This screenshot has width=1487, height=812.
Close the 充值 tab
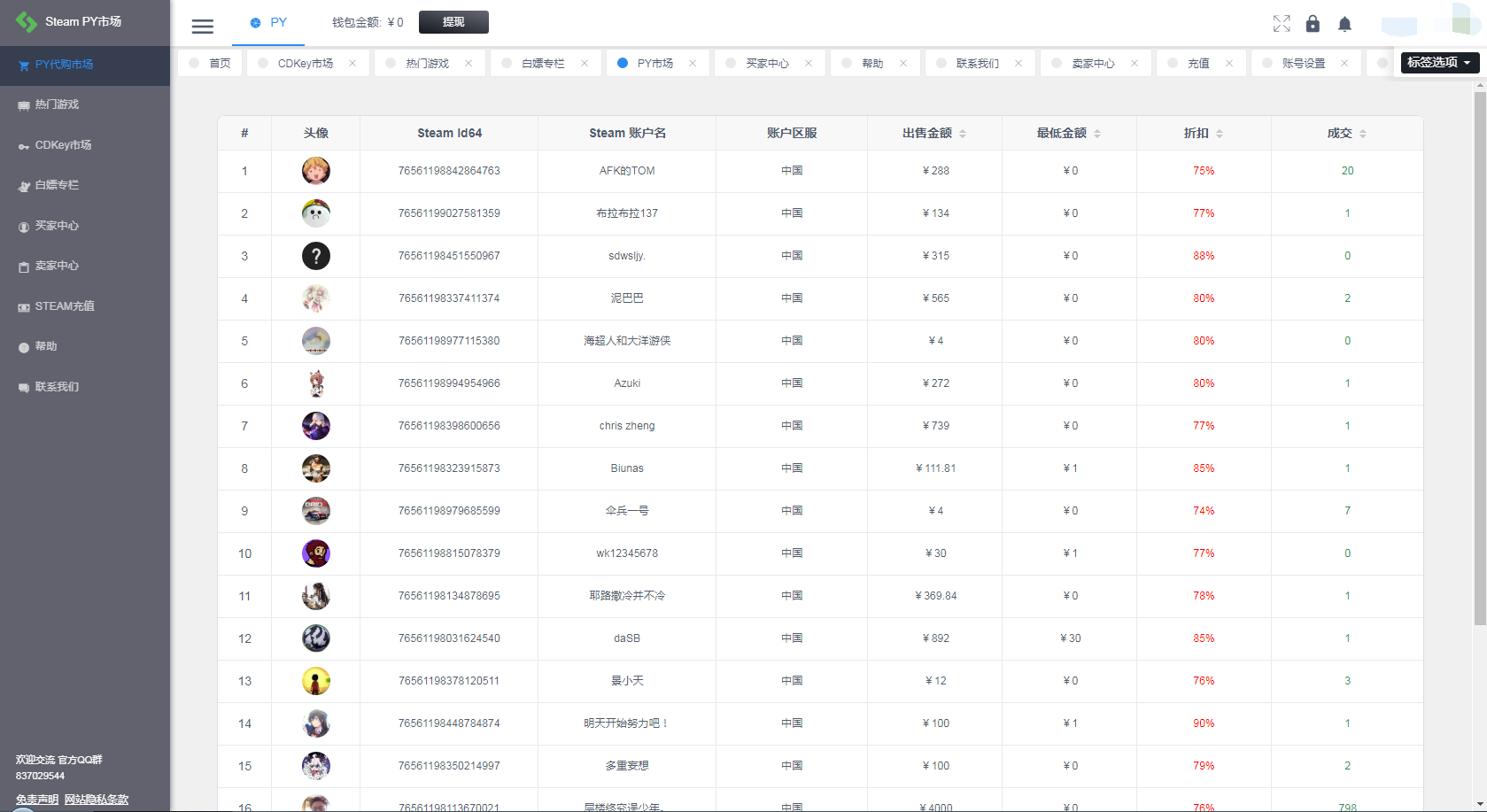(x=1229, y=63)
